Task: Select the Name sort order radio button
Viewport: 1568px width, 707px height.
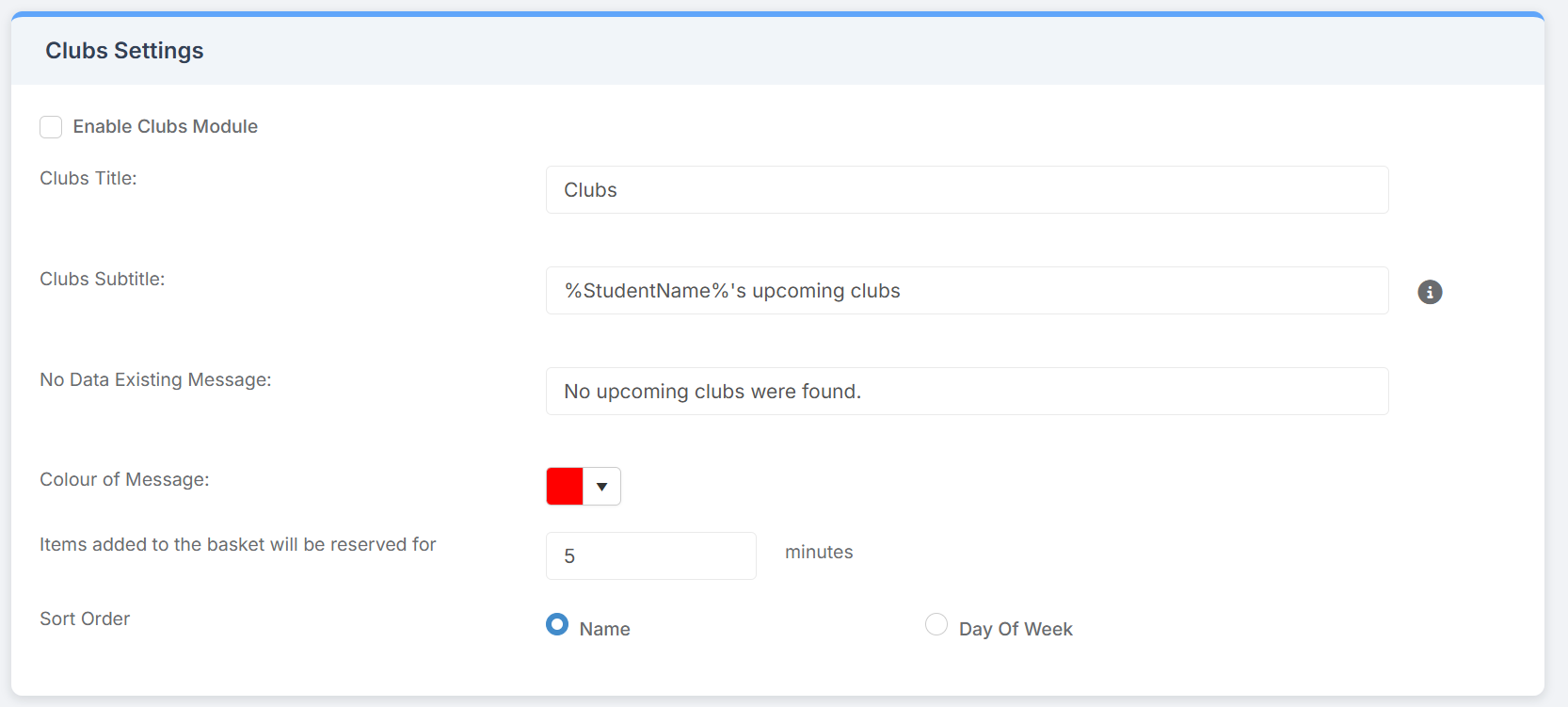Action: tap(557, 624)
